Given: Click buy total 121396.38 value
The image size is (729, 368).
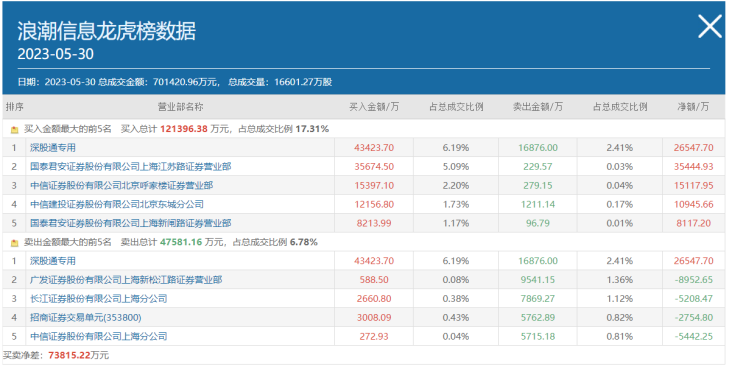Looking at the screenshot, I should tap(184, 129).
